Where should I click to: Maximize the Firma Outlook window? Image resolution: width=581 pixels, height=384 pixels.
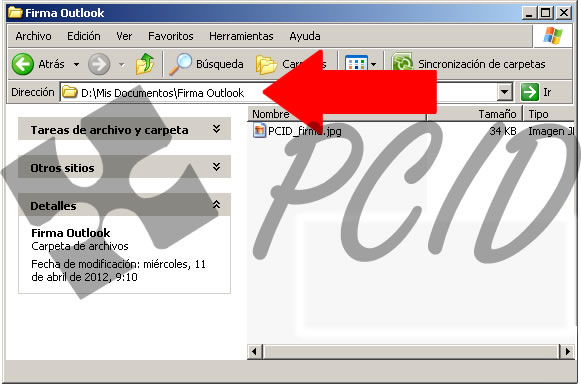546,13
